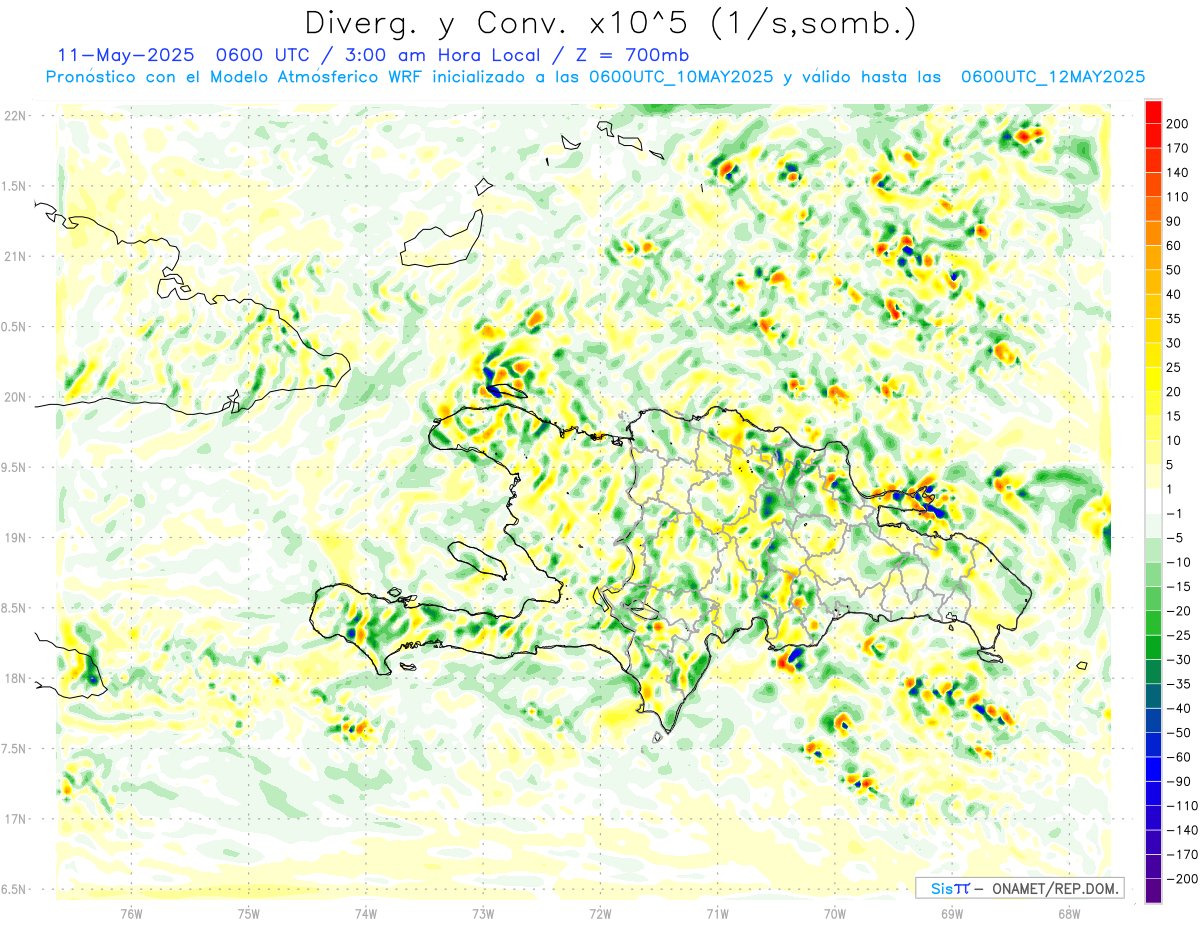Click the '20N' latitude label
This screenshot has width=1200, height=927.
point(15,397)
